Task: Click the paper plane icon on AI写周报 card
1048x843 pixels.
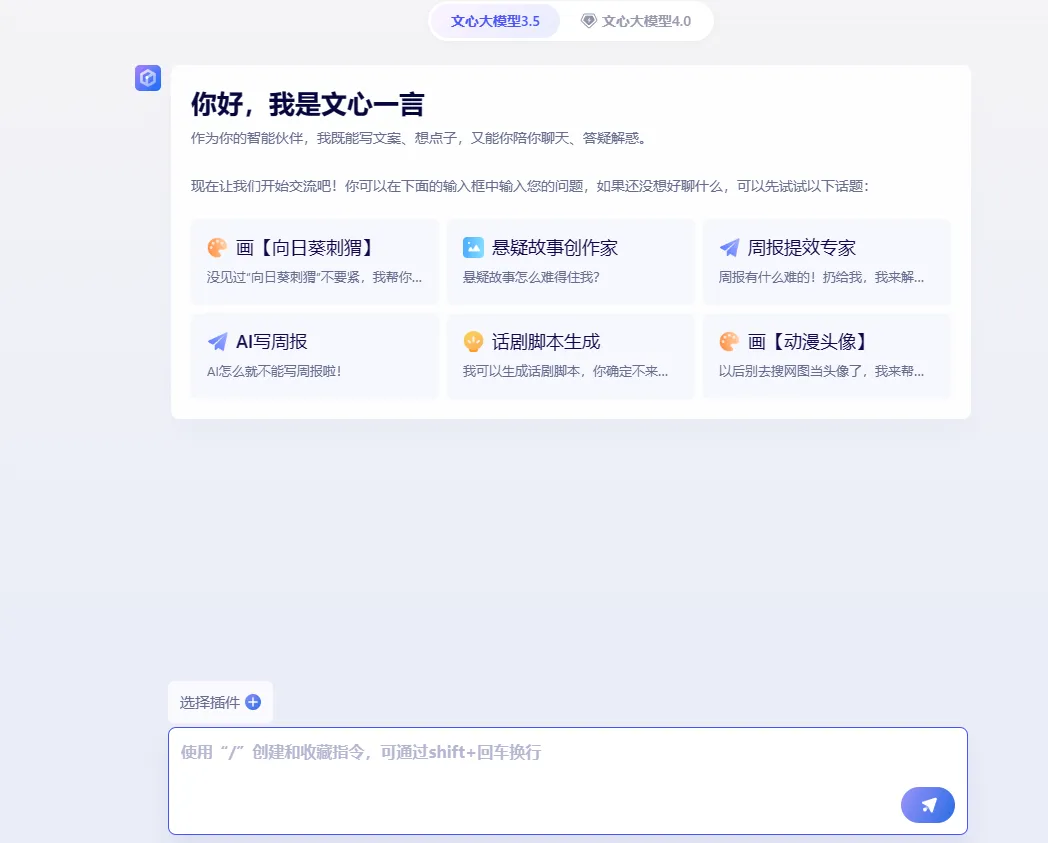Action: click(x=216, y=341)
